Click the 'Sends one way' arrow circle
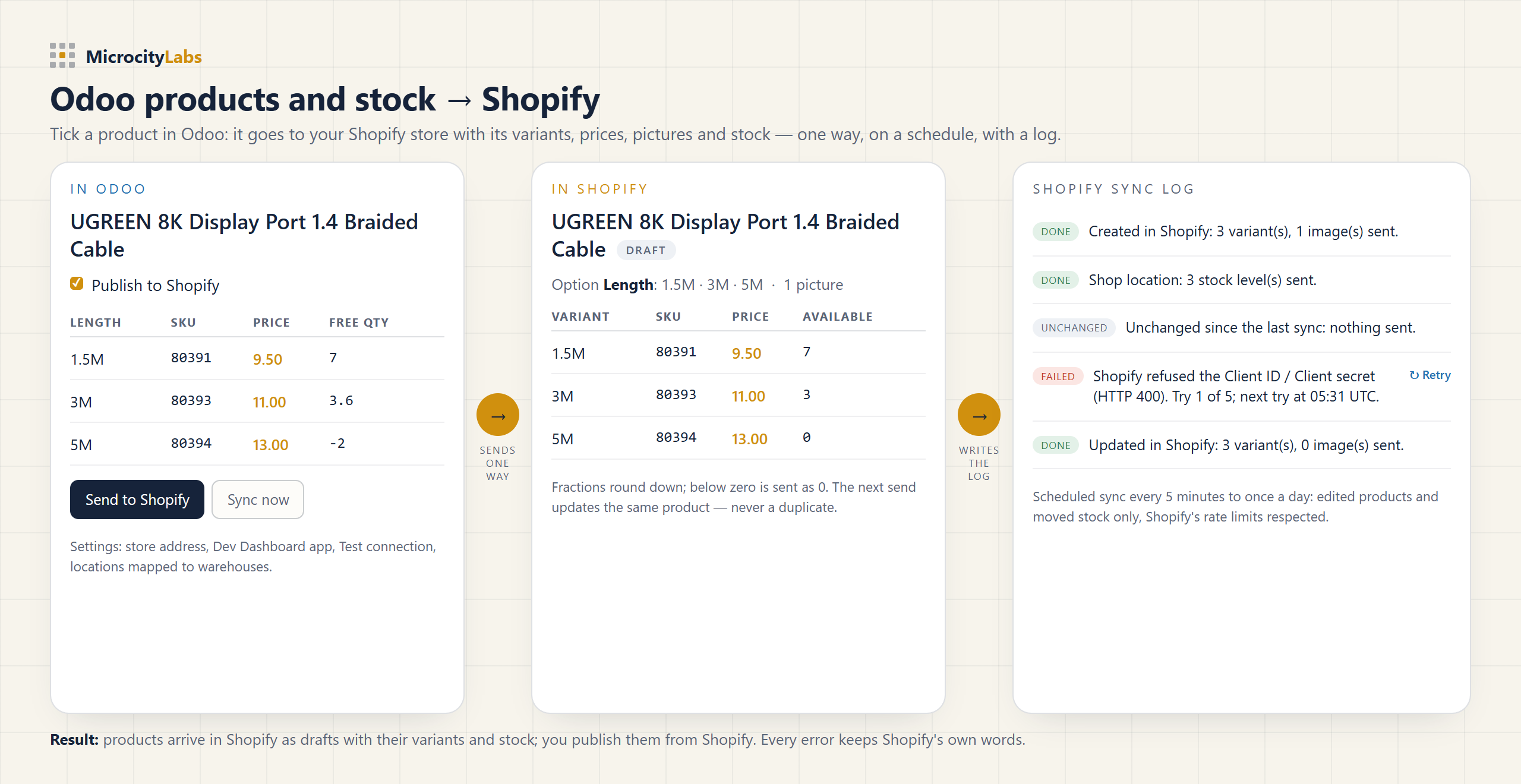Viewport: 1521px width, 784px height. (x=498, y=415)
